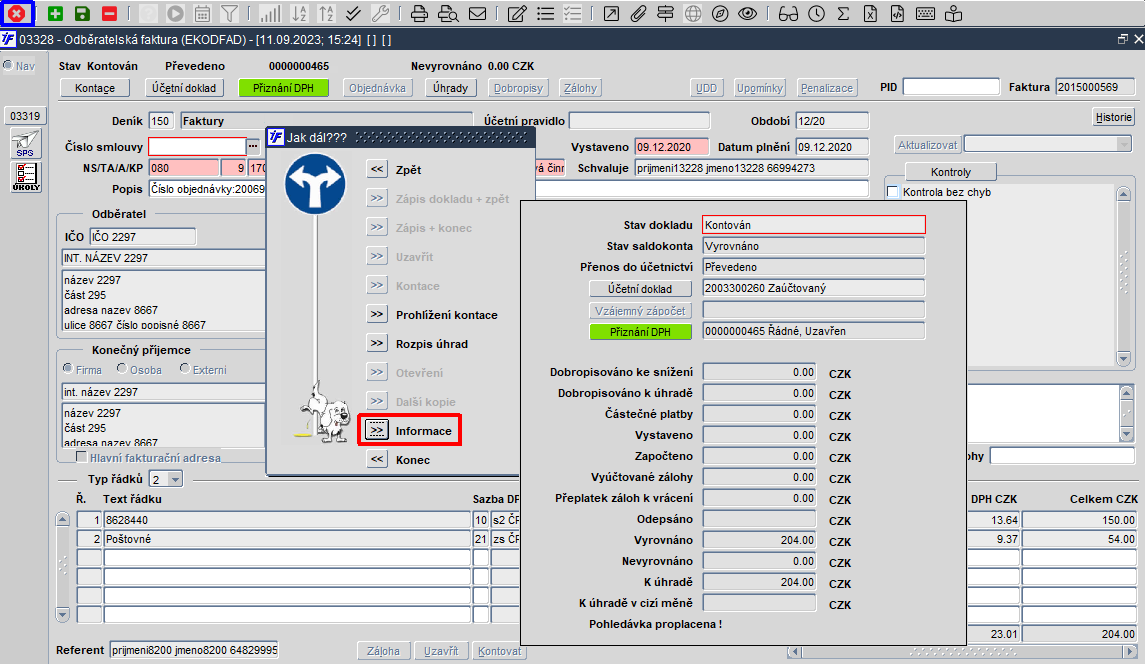Click the sigma sum icon in the toolbar

click(x=843, y=14)
